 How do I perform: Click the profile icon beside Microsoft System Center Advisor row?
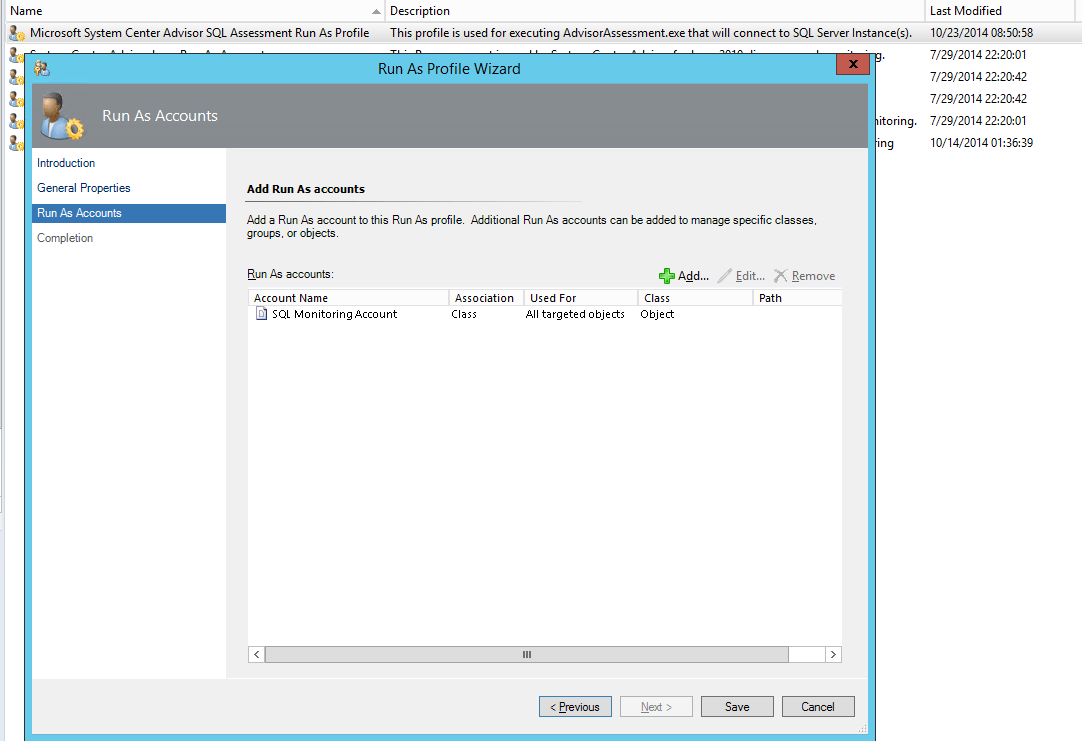tap(14, 32)
